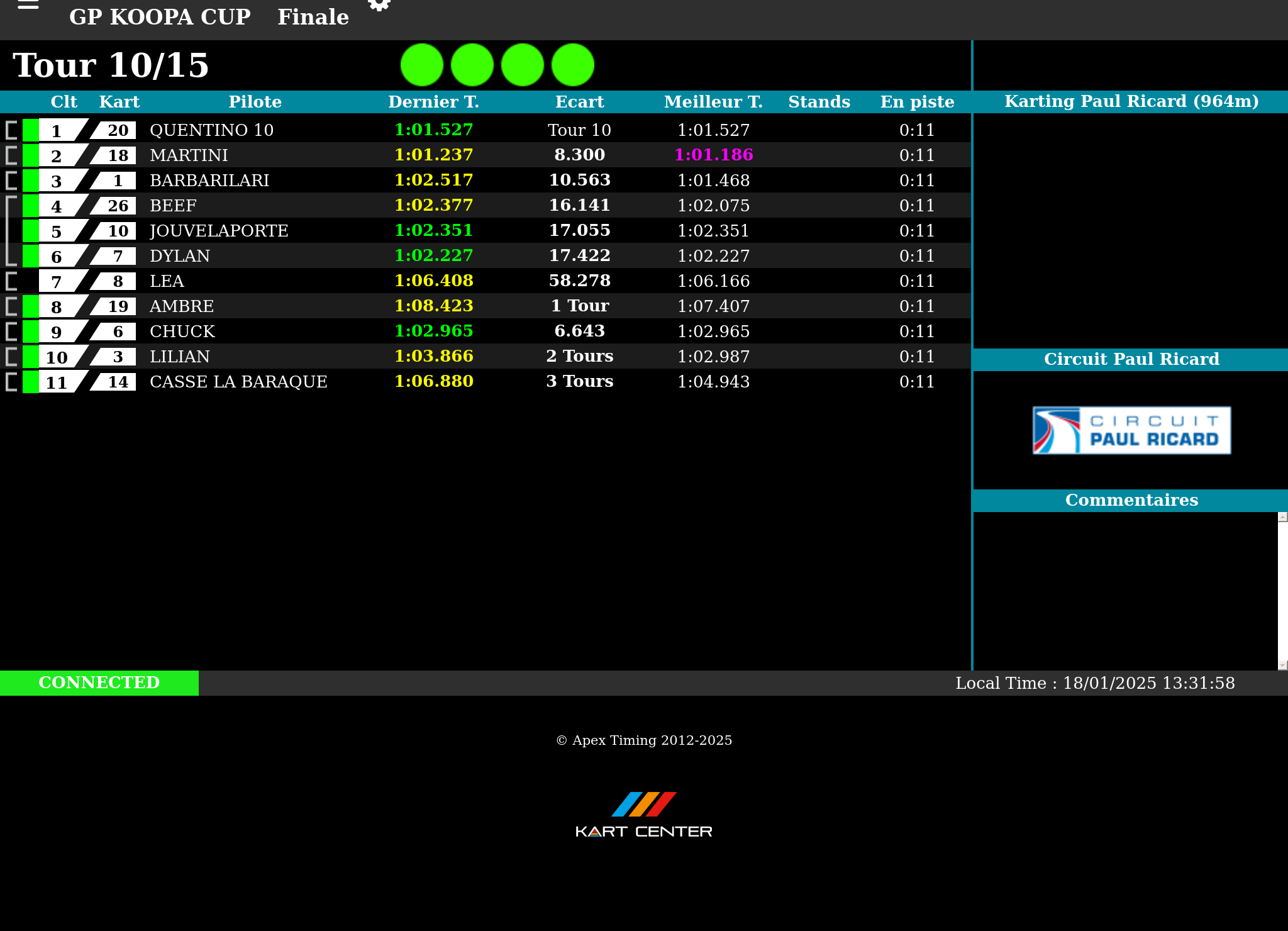The width and height of the screenshot is (1288, 931).
Task: Click the Circuit Paul Ricard logo
Action: (1131, 430)
